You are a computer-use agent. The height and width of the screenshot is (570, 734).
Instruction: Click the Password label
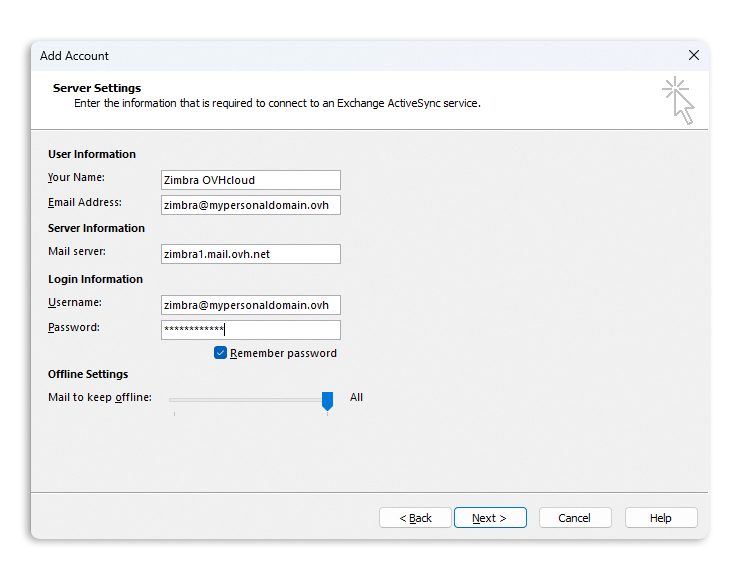click(74, 327)
